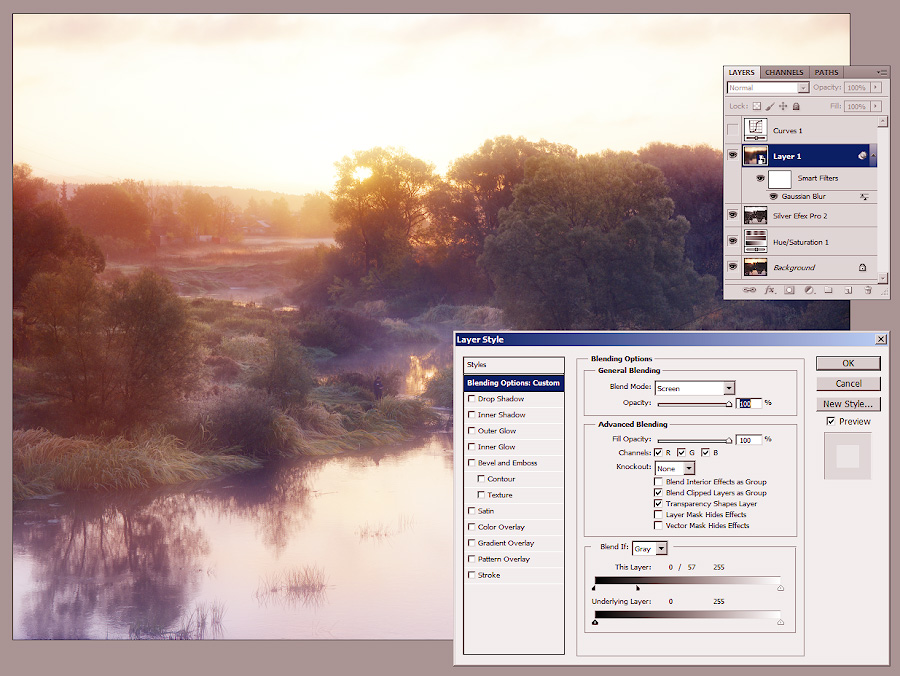Image resolution: width=900 pixels, height=676 pixels.
Task: Hide the Silver Efex Pro 2 layer
Action: pyautogui.click(x=733, y=215)
